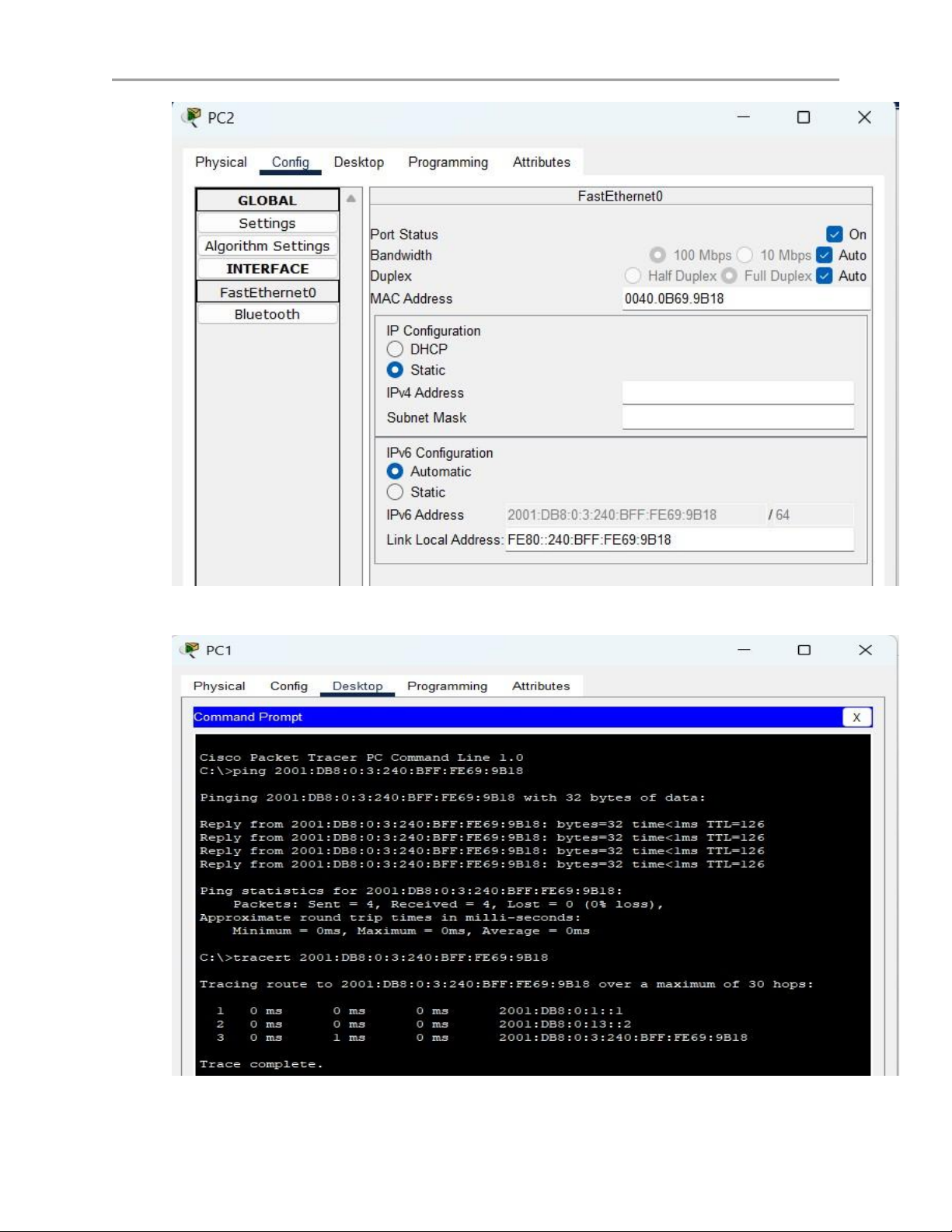Screen dimensions: 952x1232
Task: Select the Full Duplex radio button
Action: pos(729,275)
